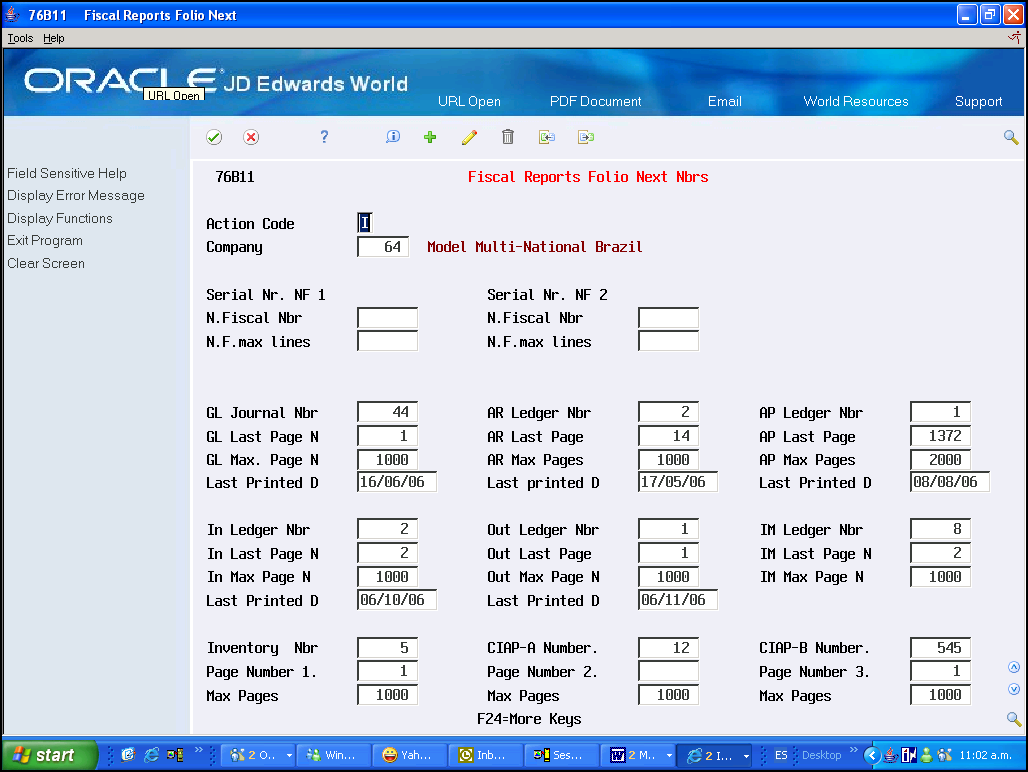
Task: Click the pencil change icon
Action: 469,137
